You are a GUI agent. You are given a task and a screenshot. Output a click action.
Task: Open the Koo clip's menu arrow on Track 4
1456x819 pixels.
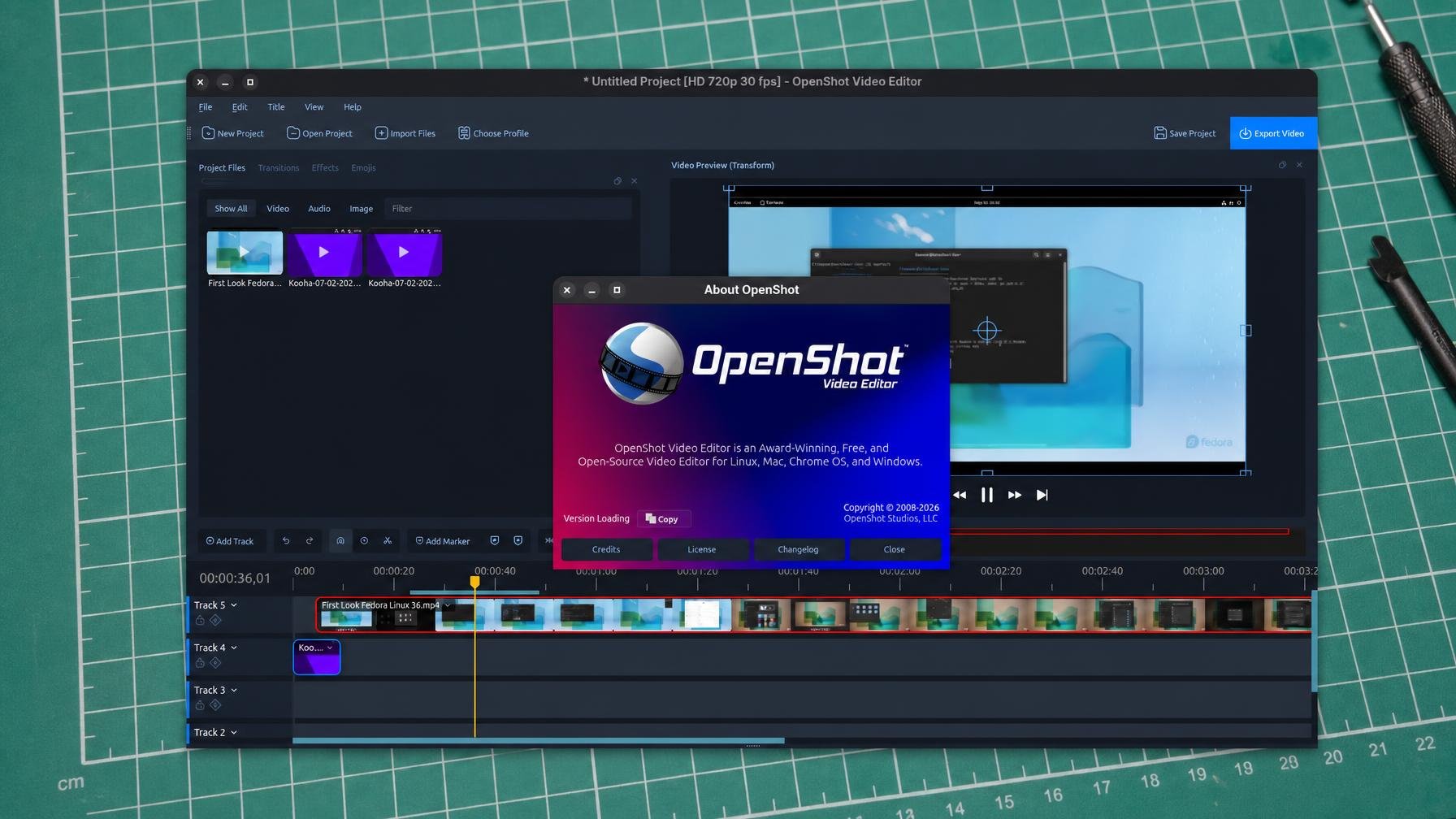(x=330, y=648)
